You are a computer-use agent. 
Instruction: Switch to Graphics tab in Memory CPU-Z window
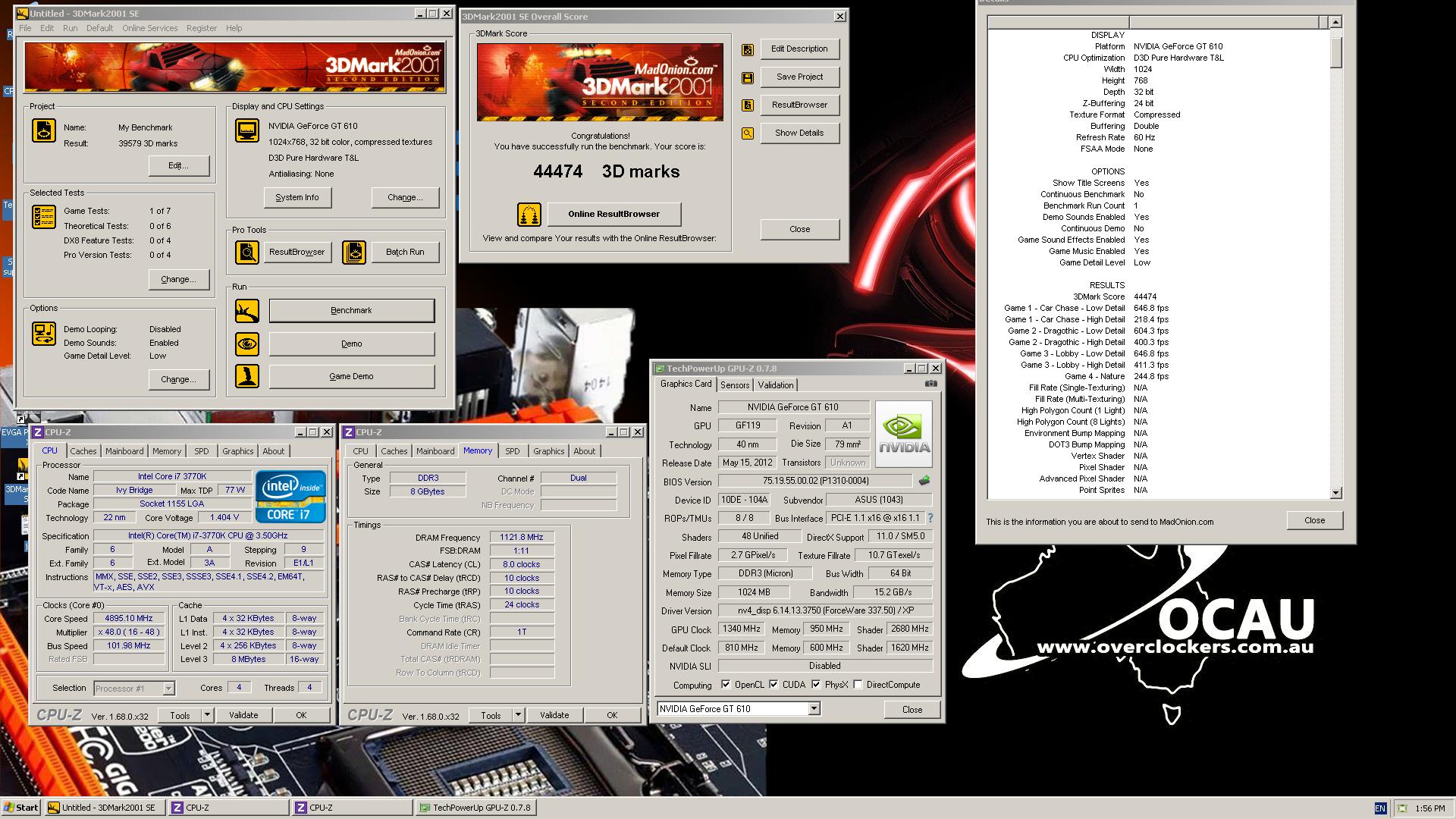click(549, 451)
